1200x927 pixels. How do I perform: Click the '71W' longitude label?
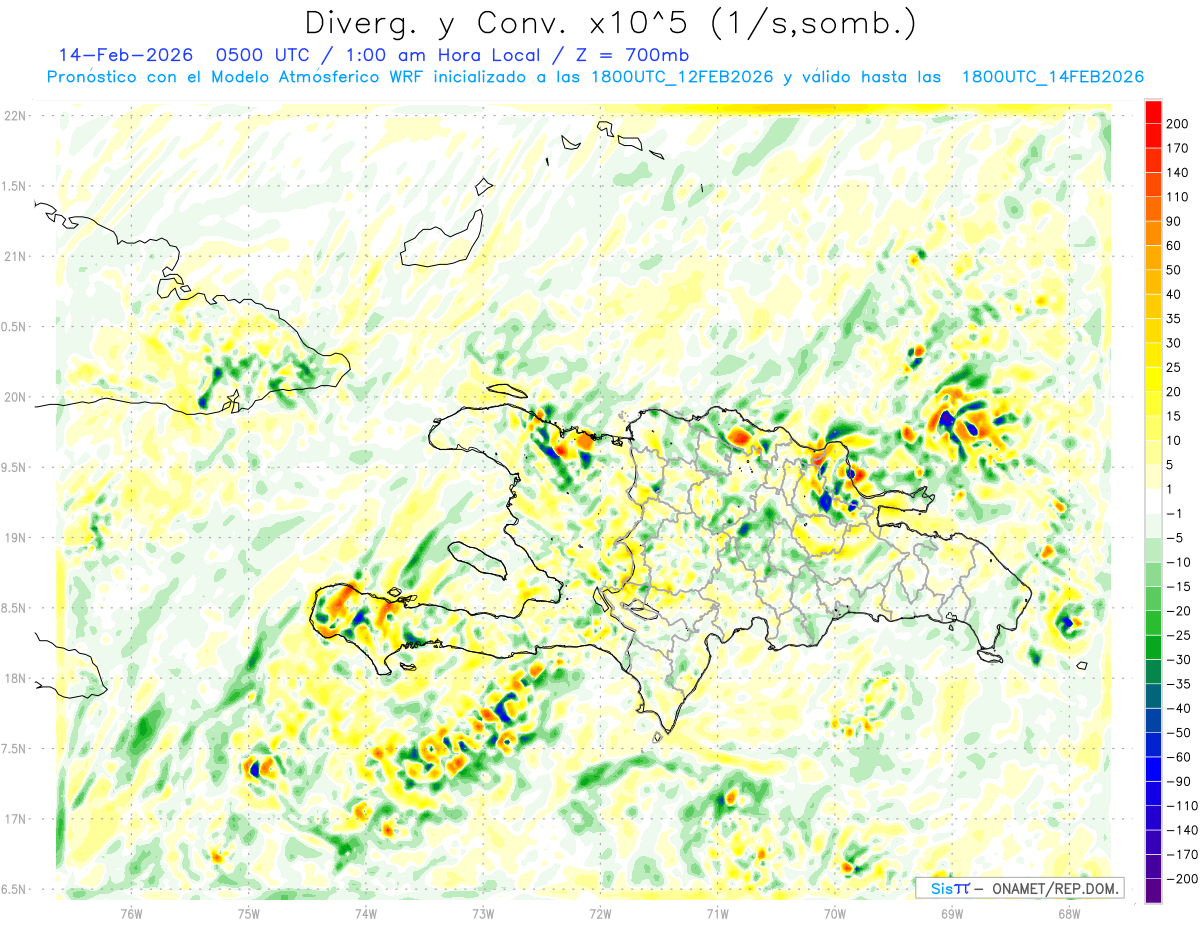(x=717, y=913)
